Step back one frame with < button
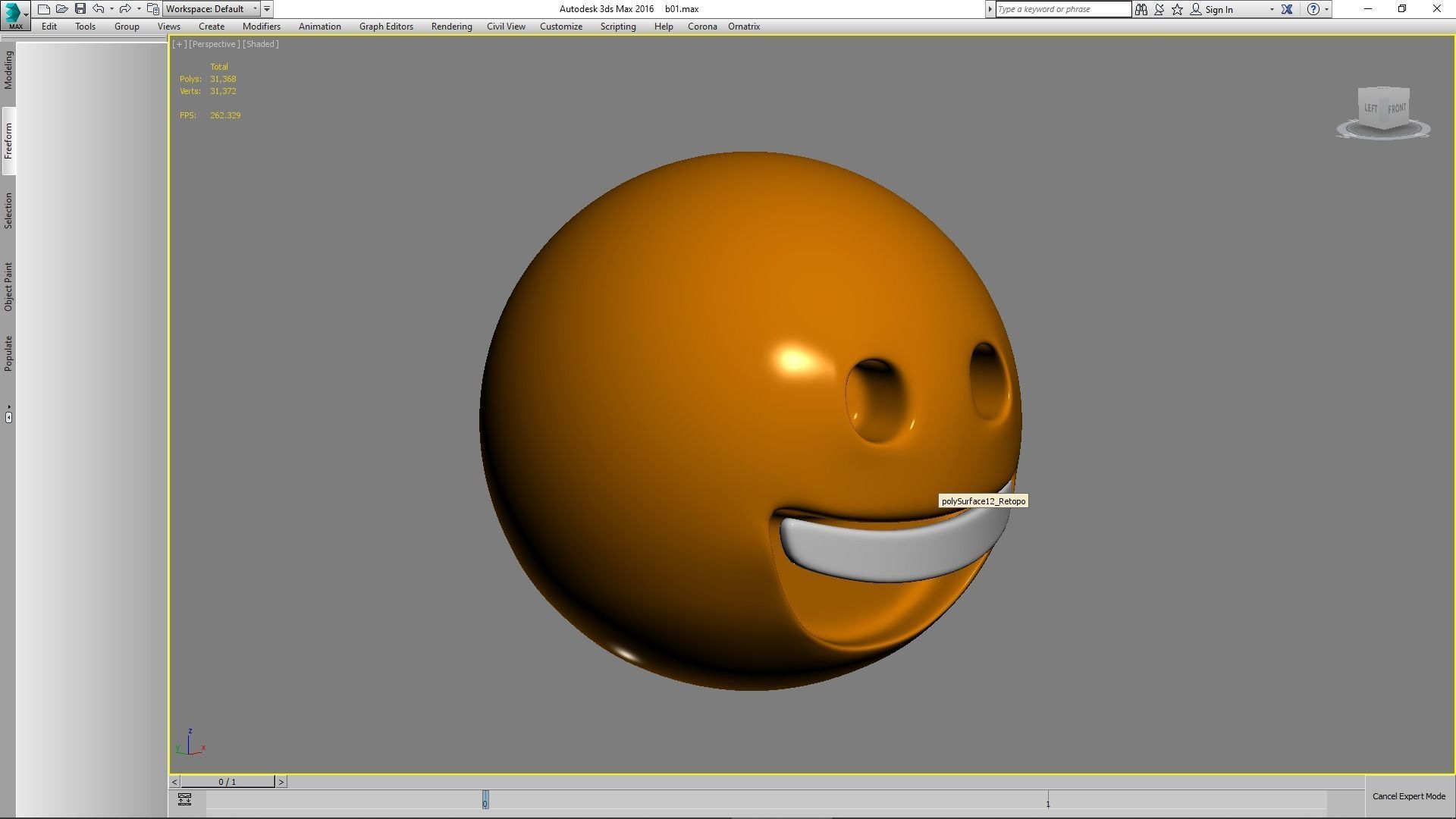Image resolution: width=1456 pixels, height=819 pixels. (174, 782)
